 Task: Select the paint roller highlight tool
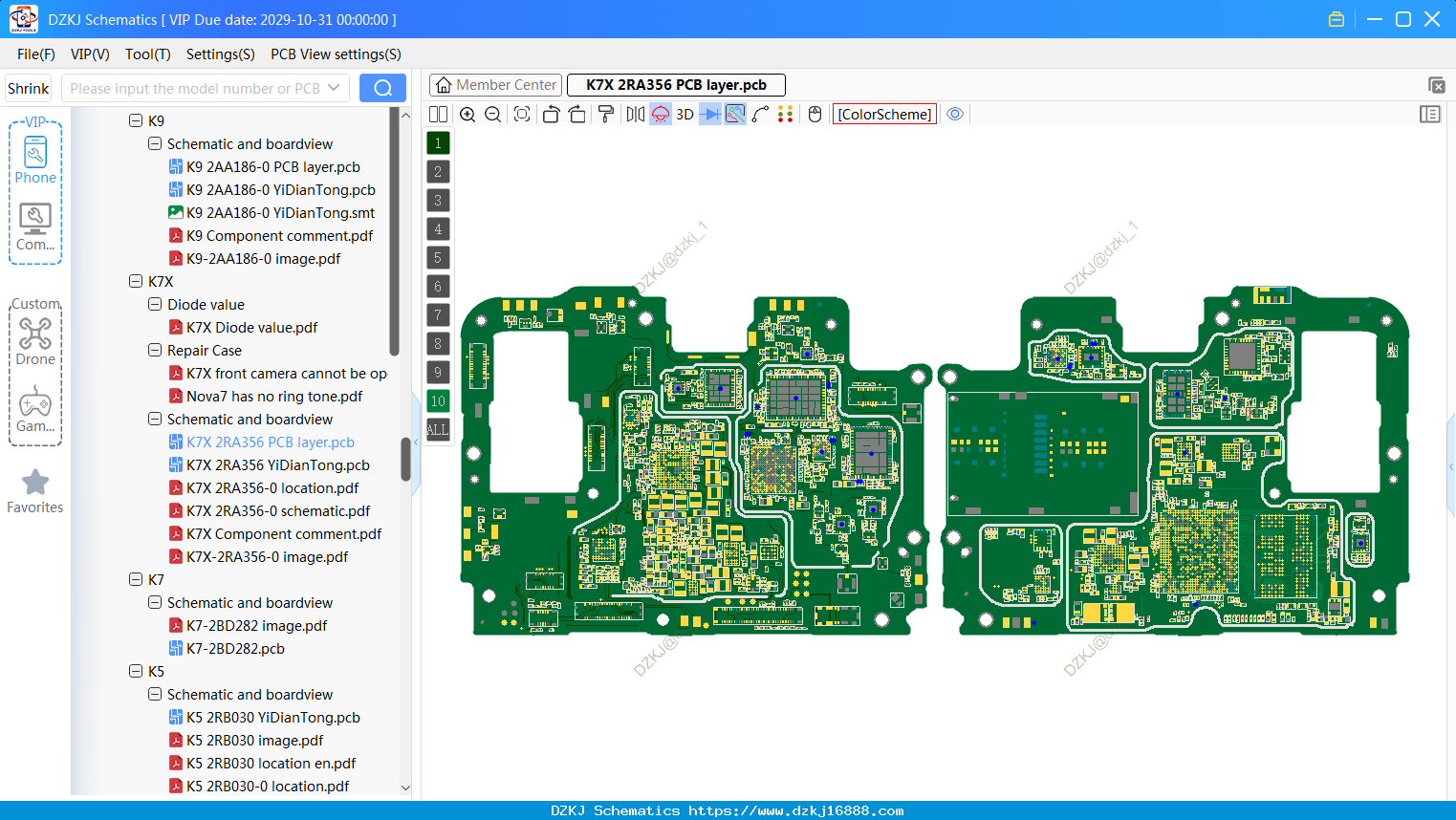pos(606,115)
